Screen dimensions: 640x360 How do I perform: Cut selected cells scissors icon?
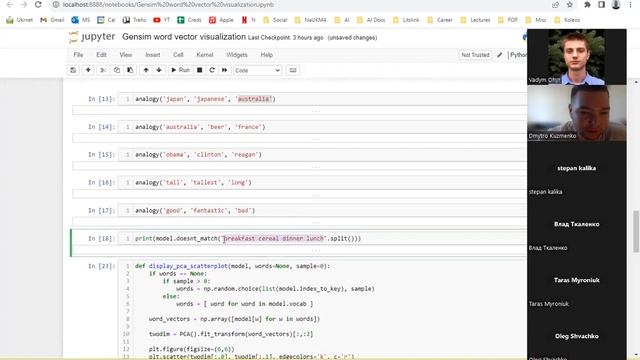pyautogui.click(x=103, y=70)
